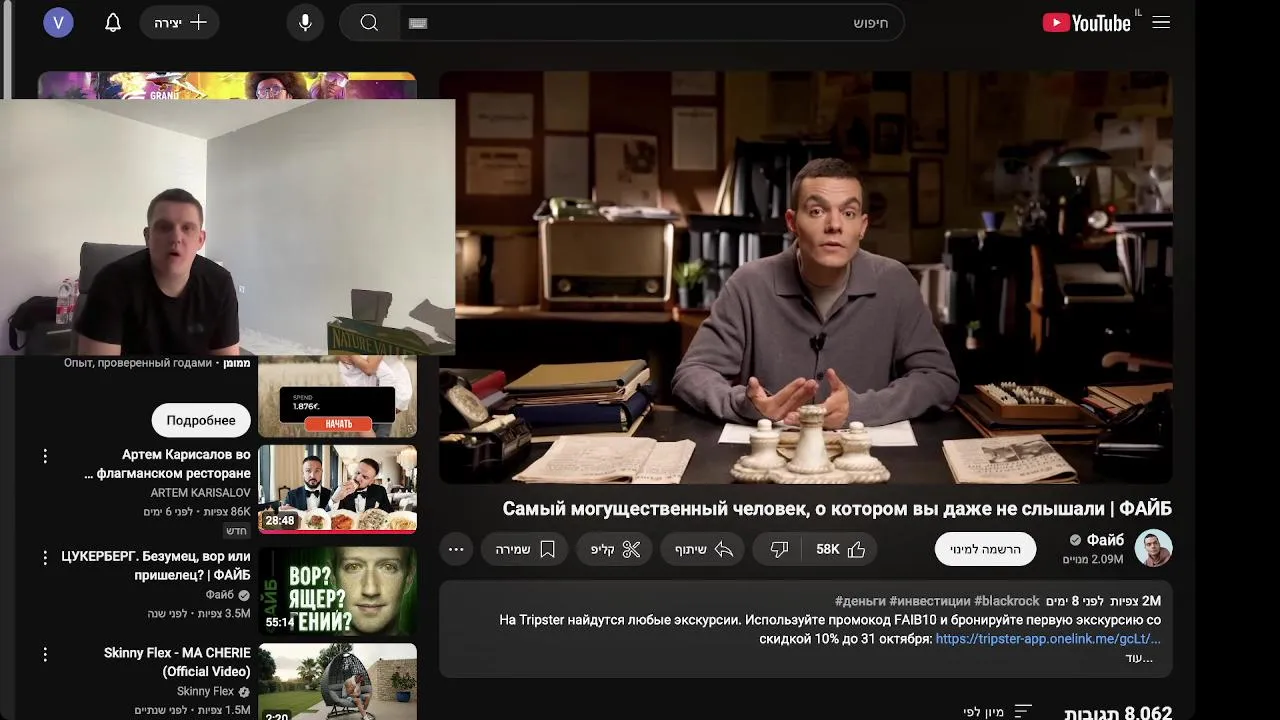Open options menu for ЦУКЕРБЕРГ video
This screenshot has width=1280, height=720.
45,557
